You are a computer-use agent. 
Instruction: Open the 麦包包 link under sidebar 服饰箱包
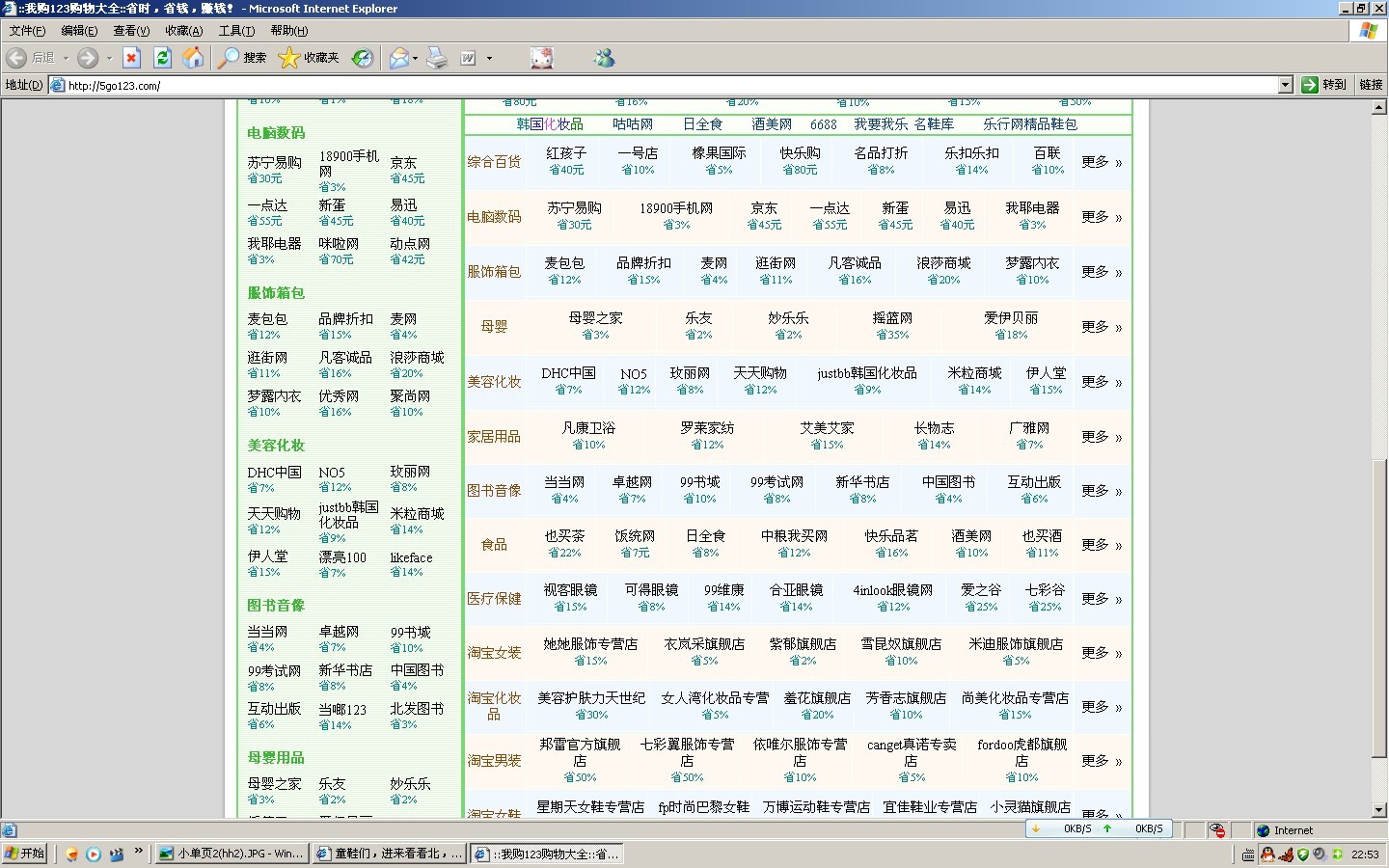pos(267,319)
